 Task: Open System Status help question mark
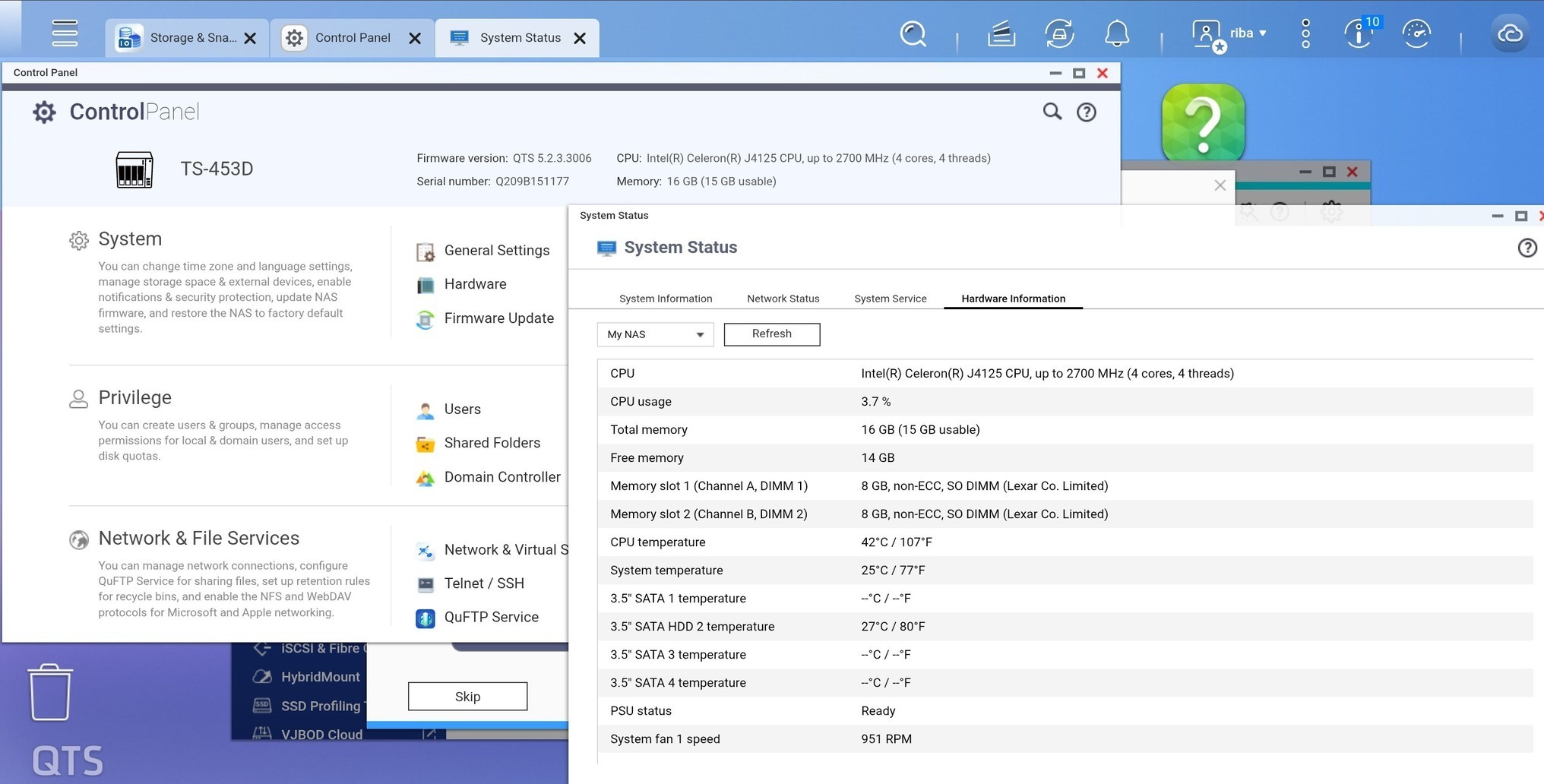click(1527, 248)
